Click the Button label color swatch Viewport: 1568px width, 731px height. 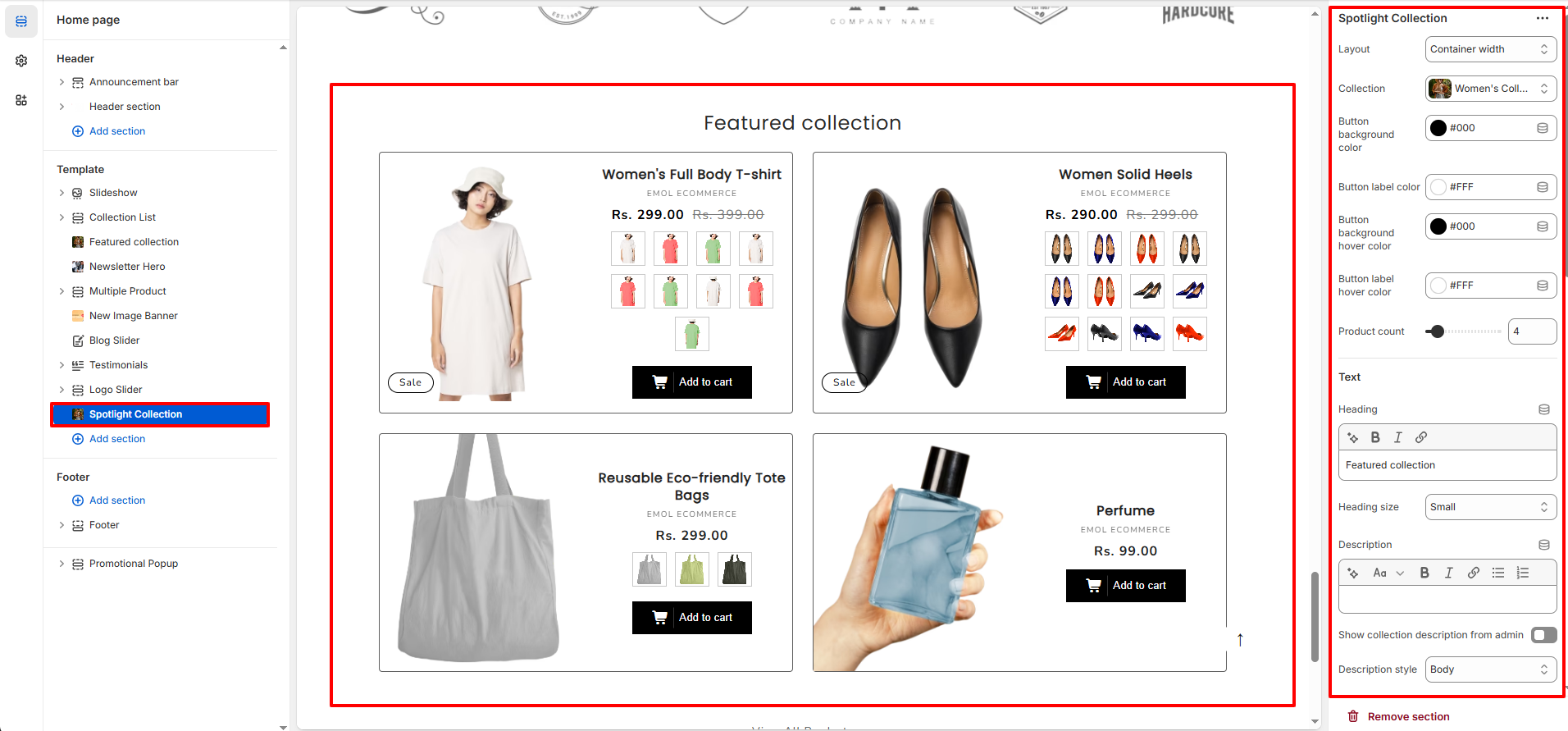point(1438,187)
